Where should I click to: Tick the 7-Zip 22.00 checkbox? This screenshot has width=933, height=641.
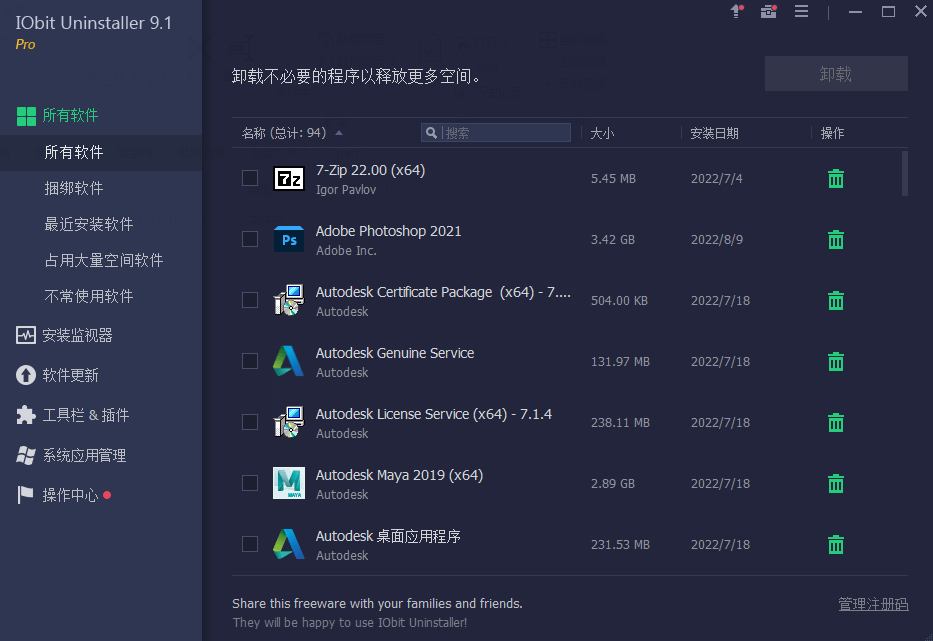[x=249, y=178]
